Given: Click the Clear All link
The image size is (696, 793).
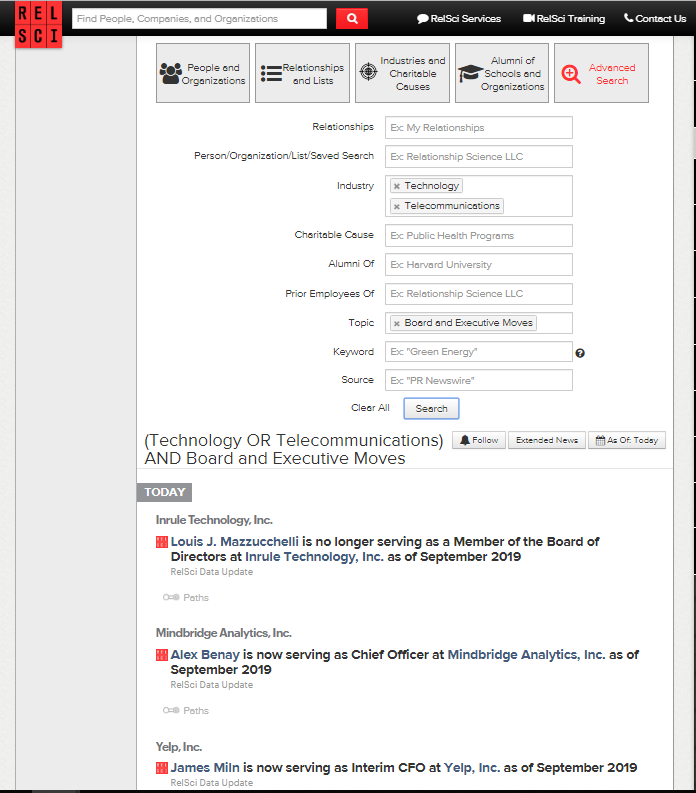Looking at the screenshot, I should coord(370,408).
